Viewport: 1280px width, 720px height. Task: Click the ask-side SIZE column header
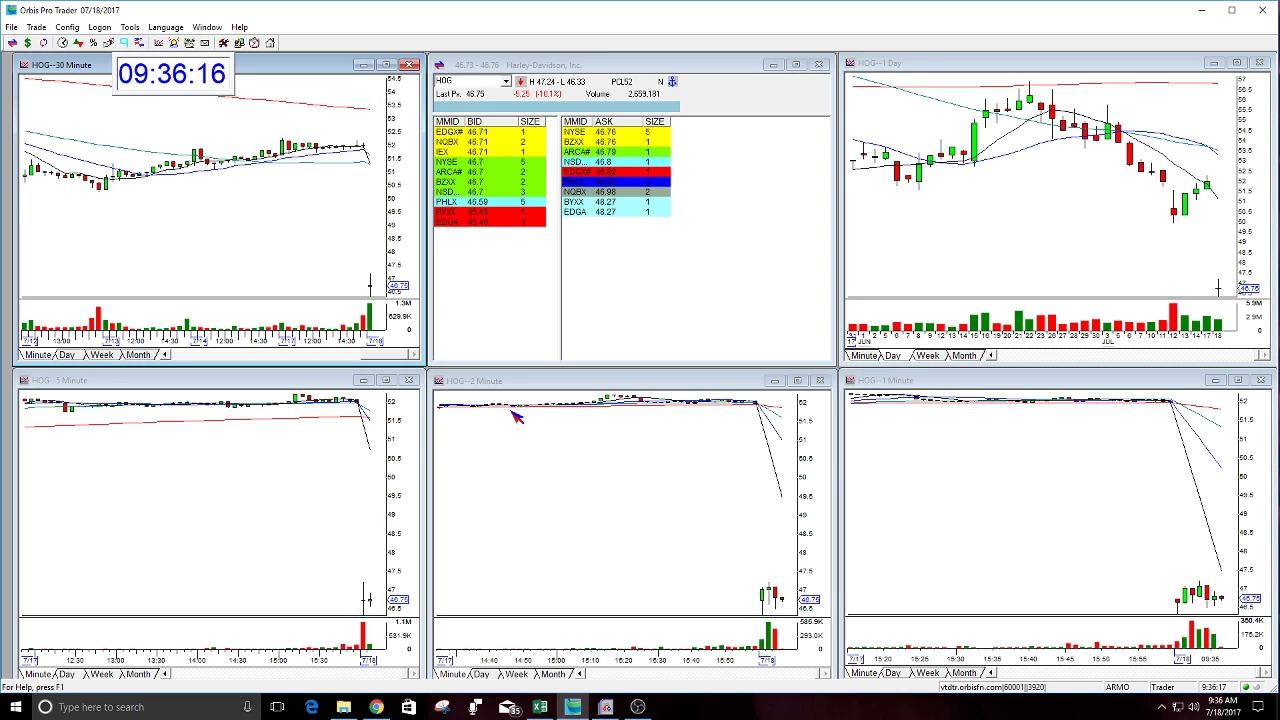(x=654, y=122)
